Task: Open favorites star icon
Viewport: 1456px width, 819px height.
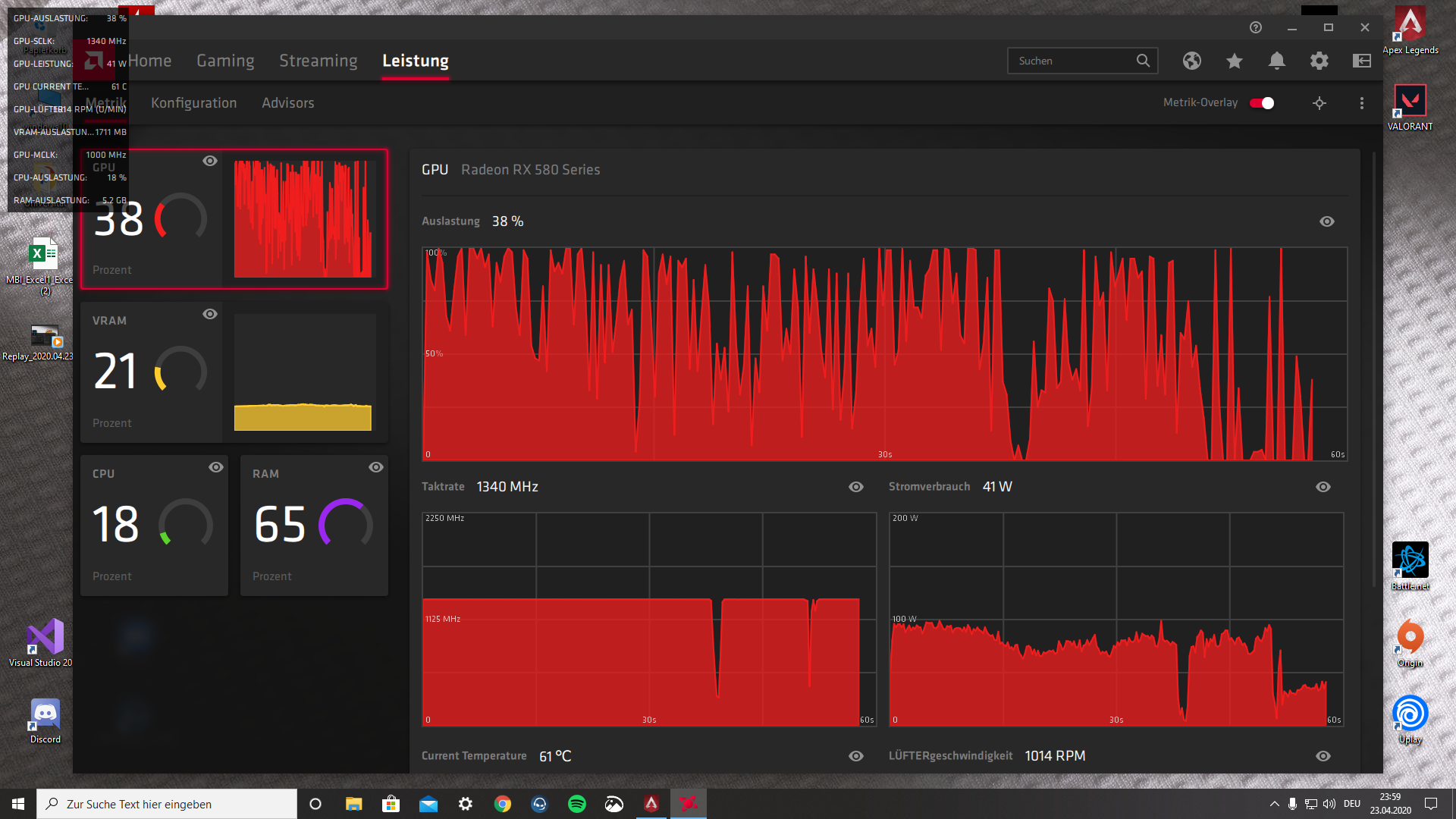Action: pos(1235,61)
